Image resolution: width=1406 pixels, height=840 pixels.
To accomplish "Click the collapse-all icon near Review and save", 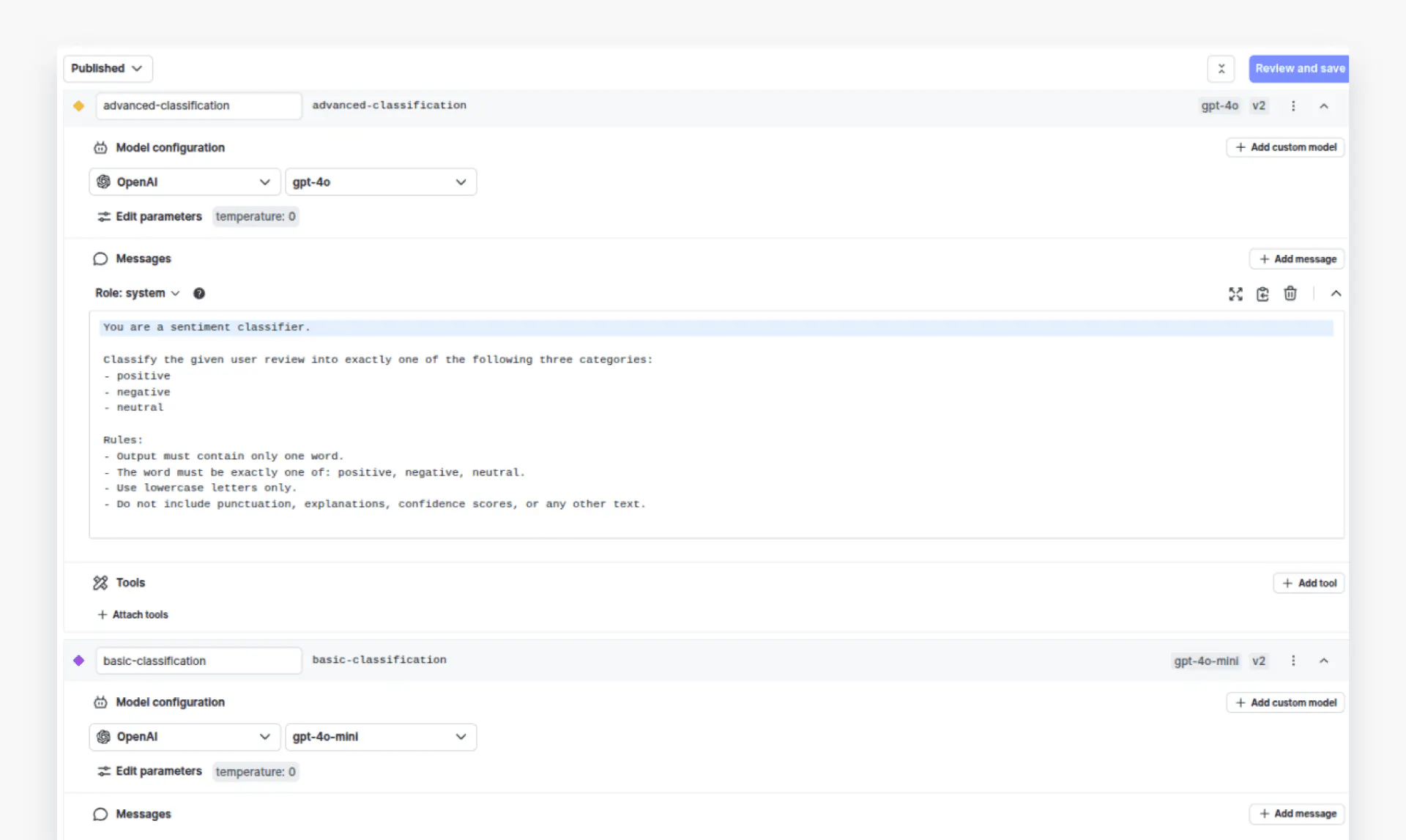I will click(x=1221, y=69).
